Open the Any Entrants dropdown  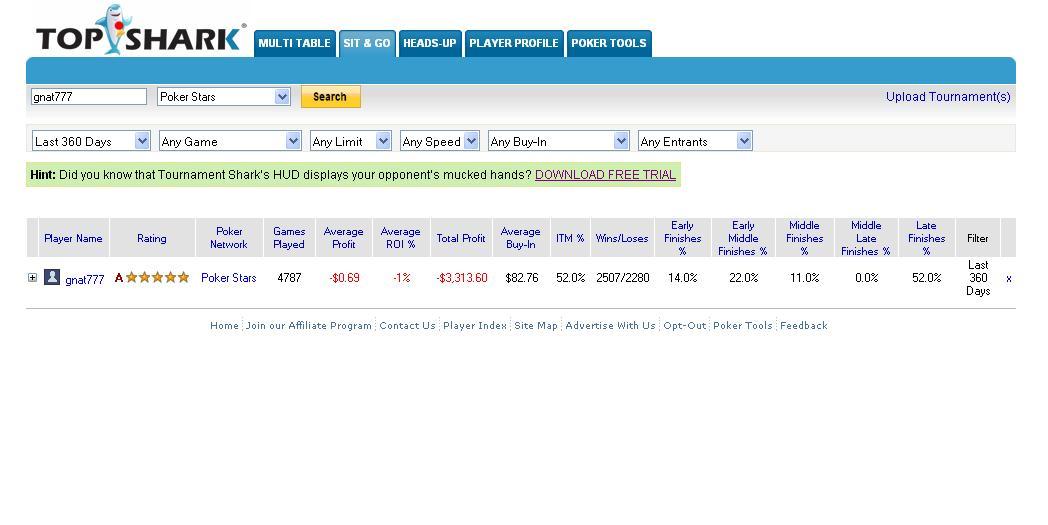click(x=695, y=141)
